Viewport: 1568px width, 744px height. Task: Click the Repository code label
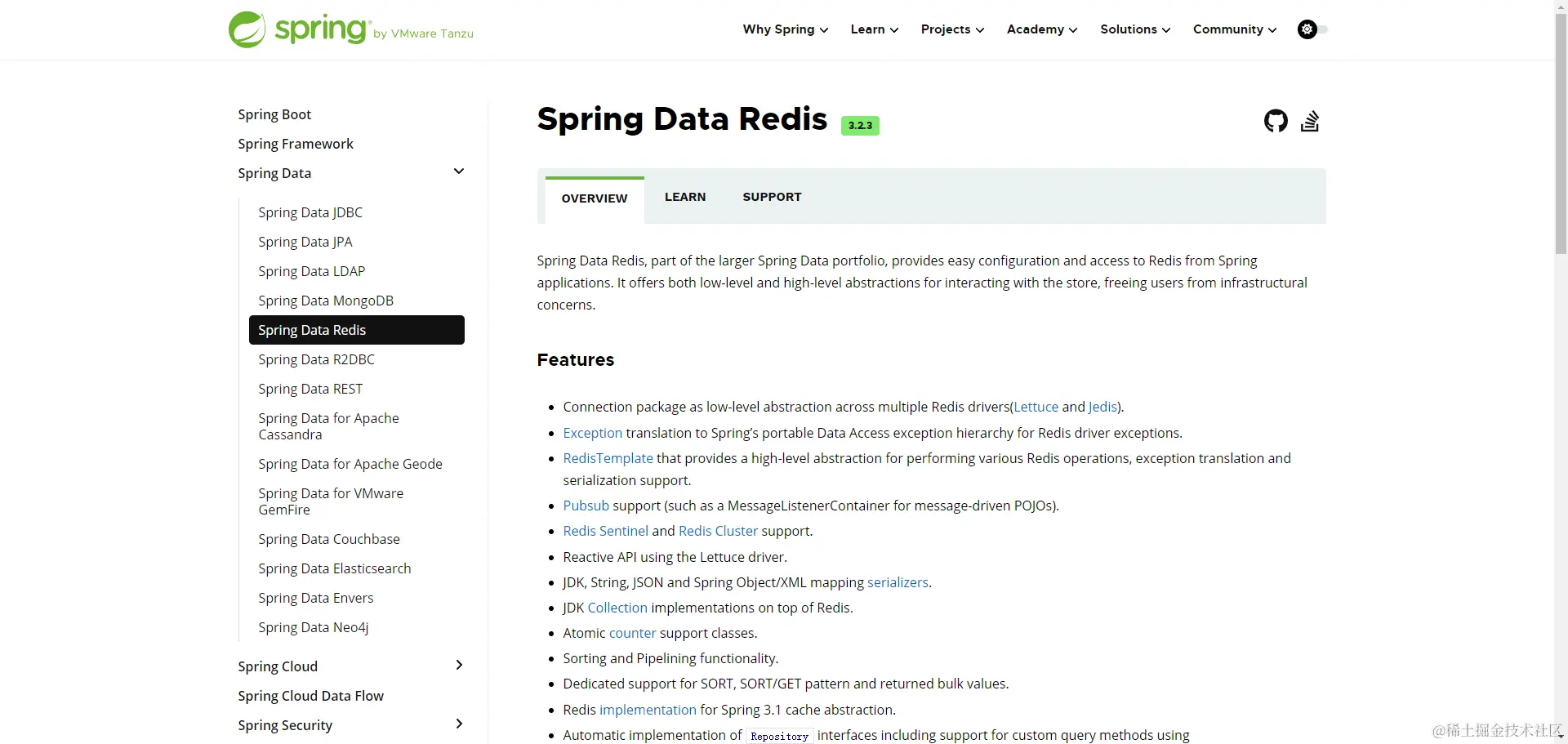click(779, 736)
